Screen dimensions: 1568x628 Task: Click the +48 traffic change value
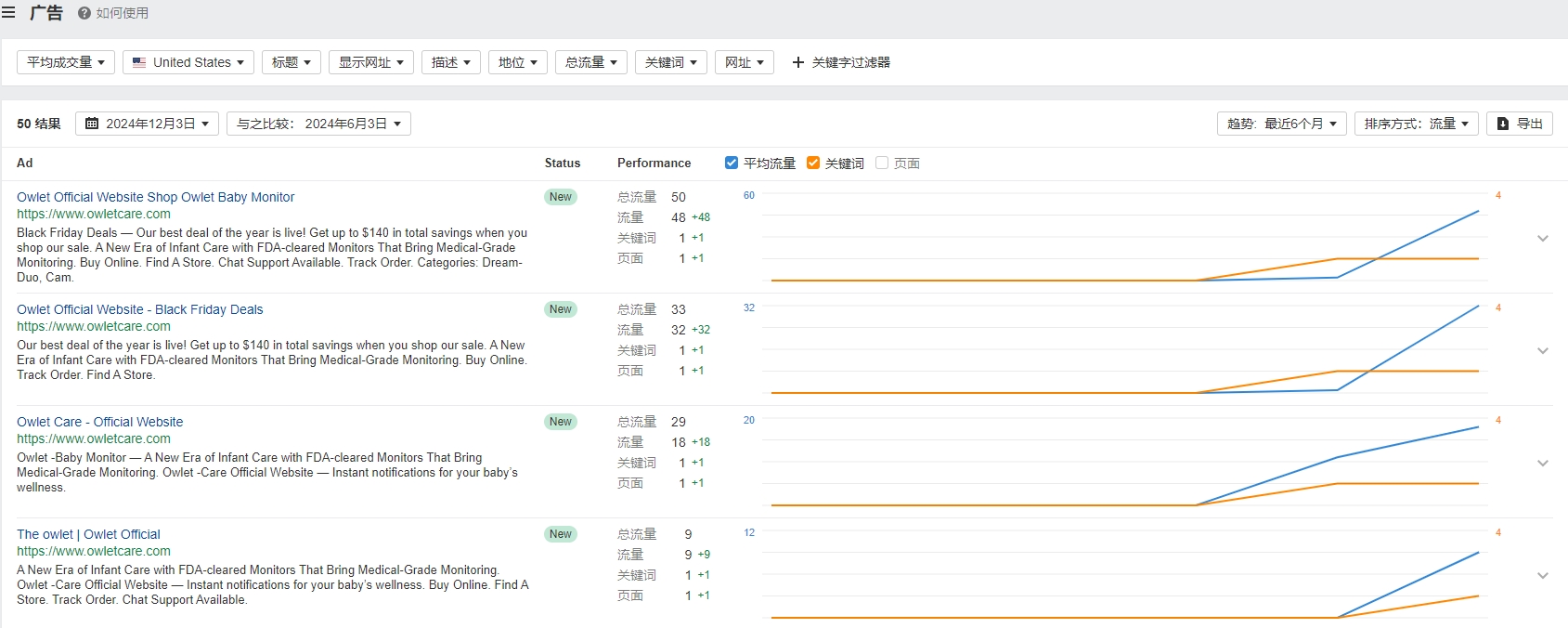pyautogui.click(x=701, y=217)
